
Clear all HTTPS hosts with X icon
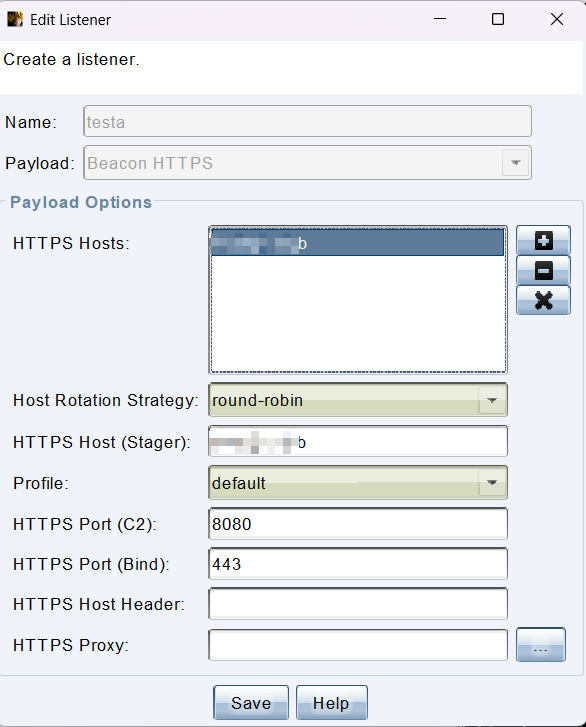(x=543, y=300)
